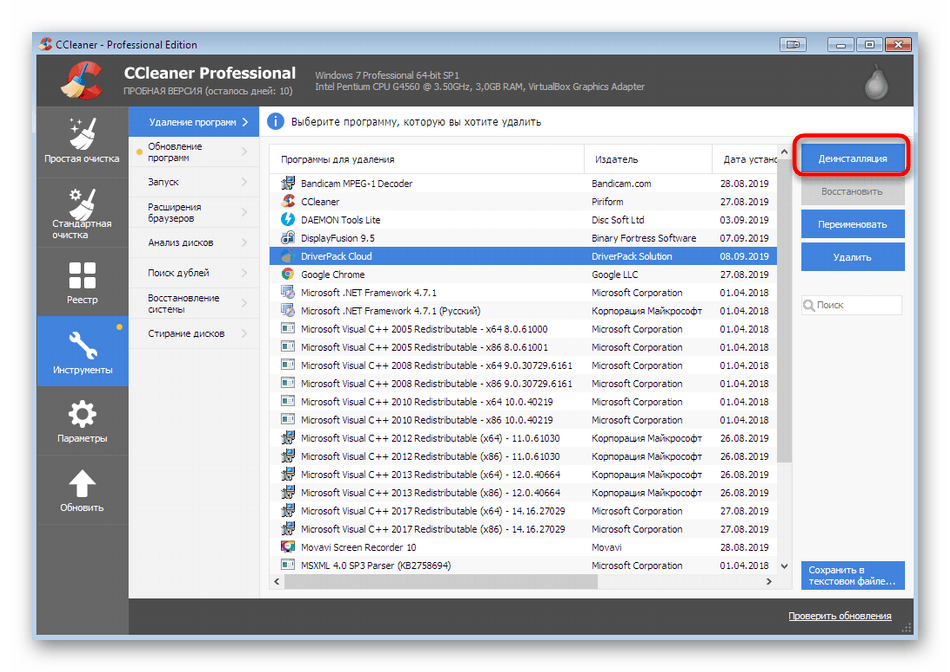Click Сохранить в текстовом файле button

(x=852, y=575)
